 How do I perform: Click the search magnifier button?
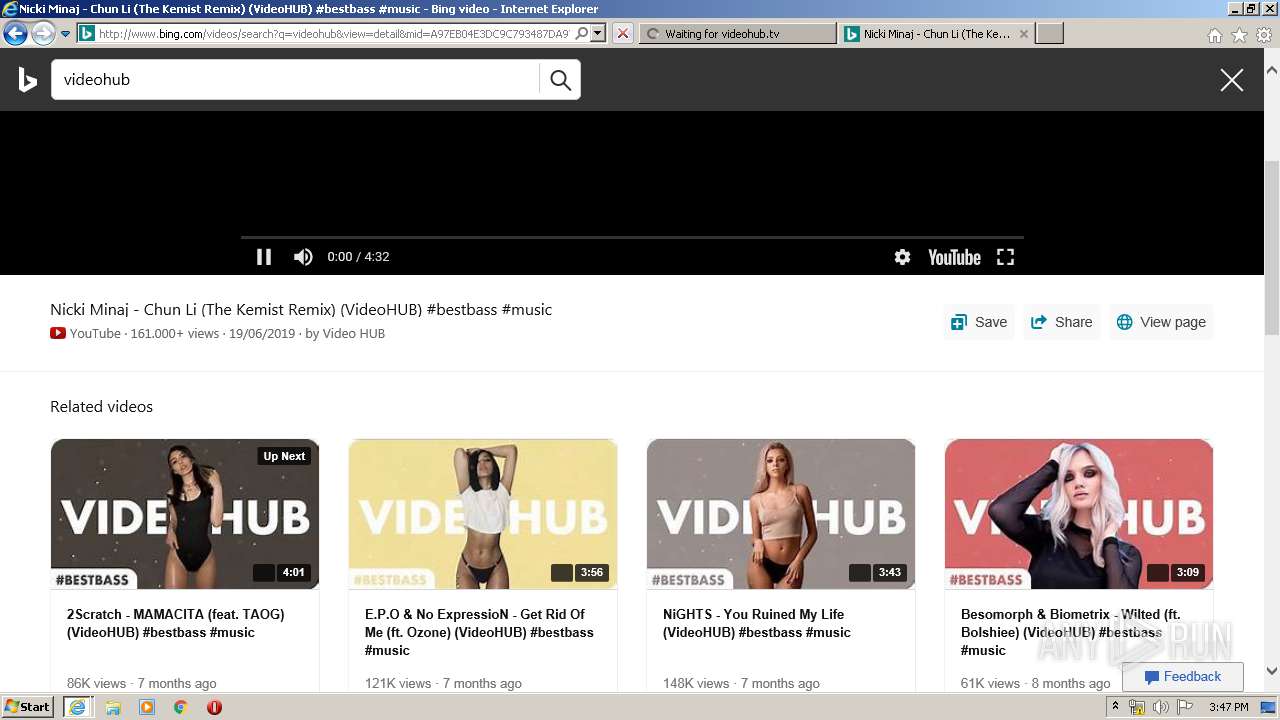pos(560,80)
